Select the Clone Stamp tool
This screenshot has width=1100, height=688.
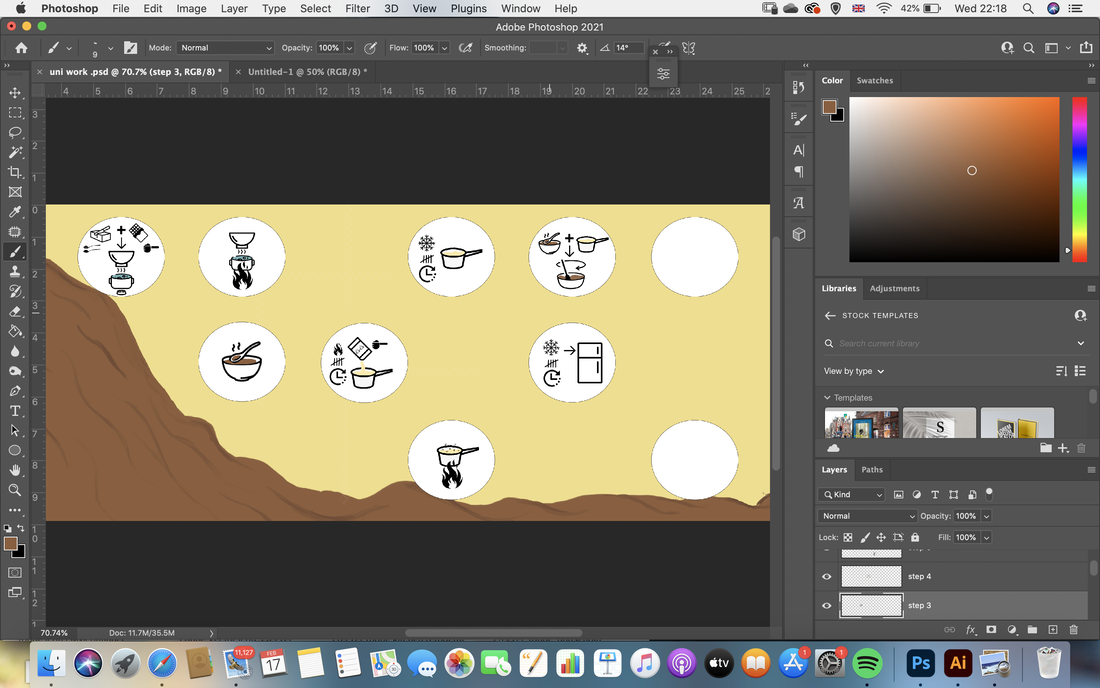[15, 271]
